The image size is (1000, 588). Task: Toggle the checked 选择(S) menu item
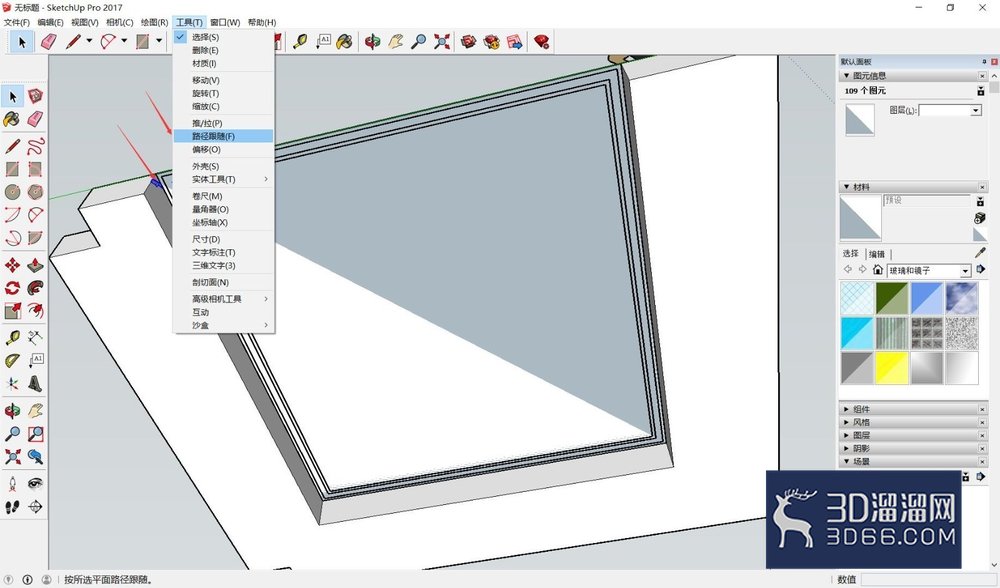(205, 37)
